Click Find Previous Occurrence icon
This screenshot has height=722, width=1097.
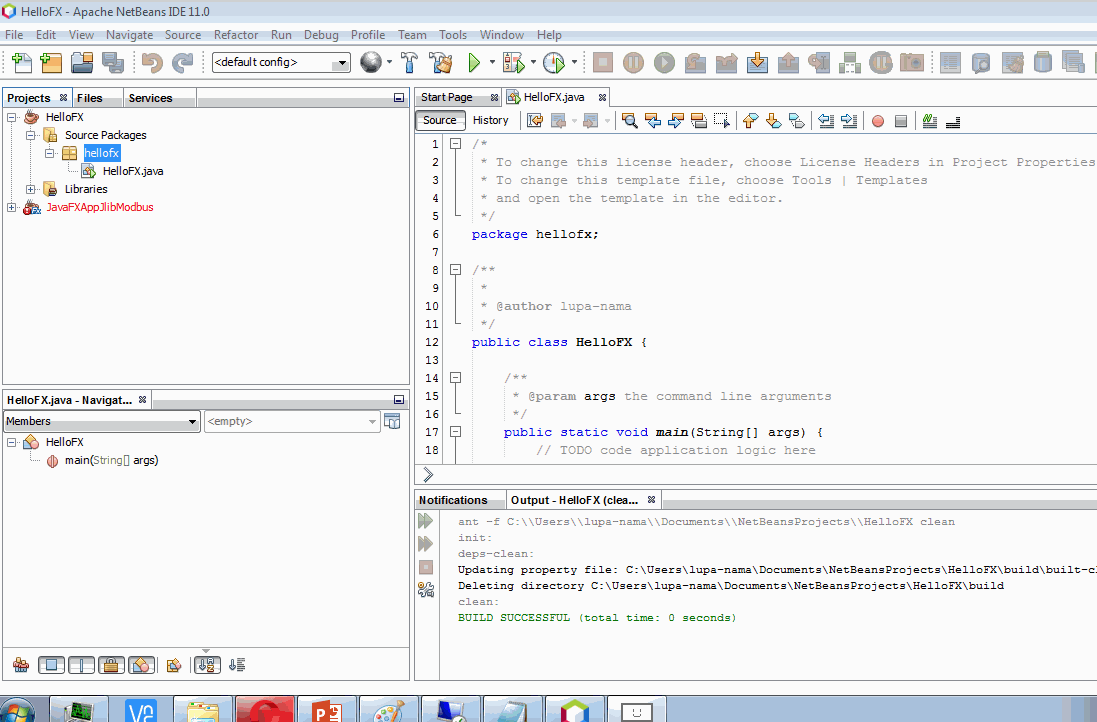coord(653,121)
